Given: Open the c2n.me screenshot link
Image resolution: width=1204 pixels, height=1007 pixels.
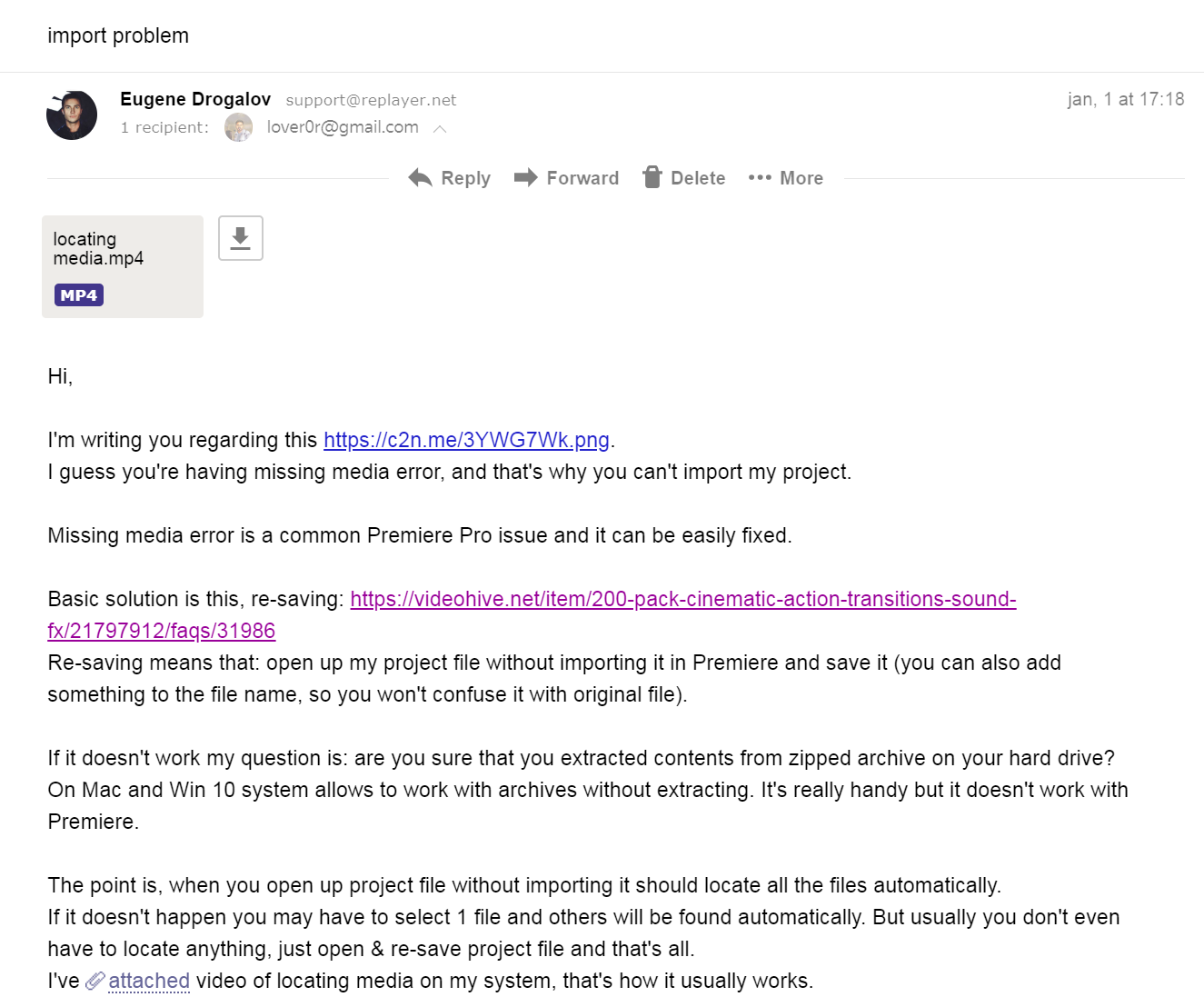Looking at the screenshot, I should click(466, 440).
